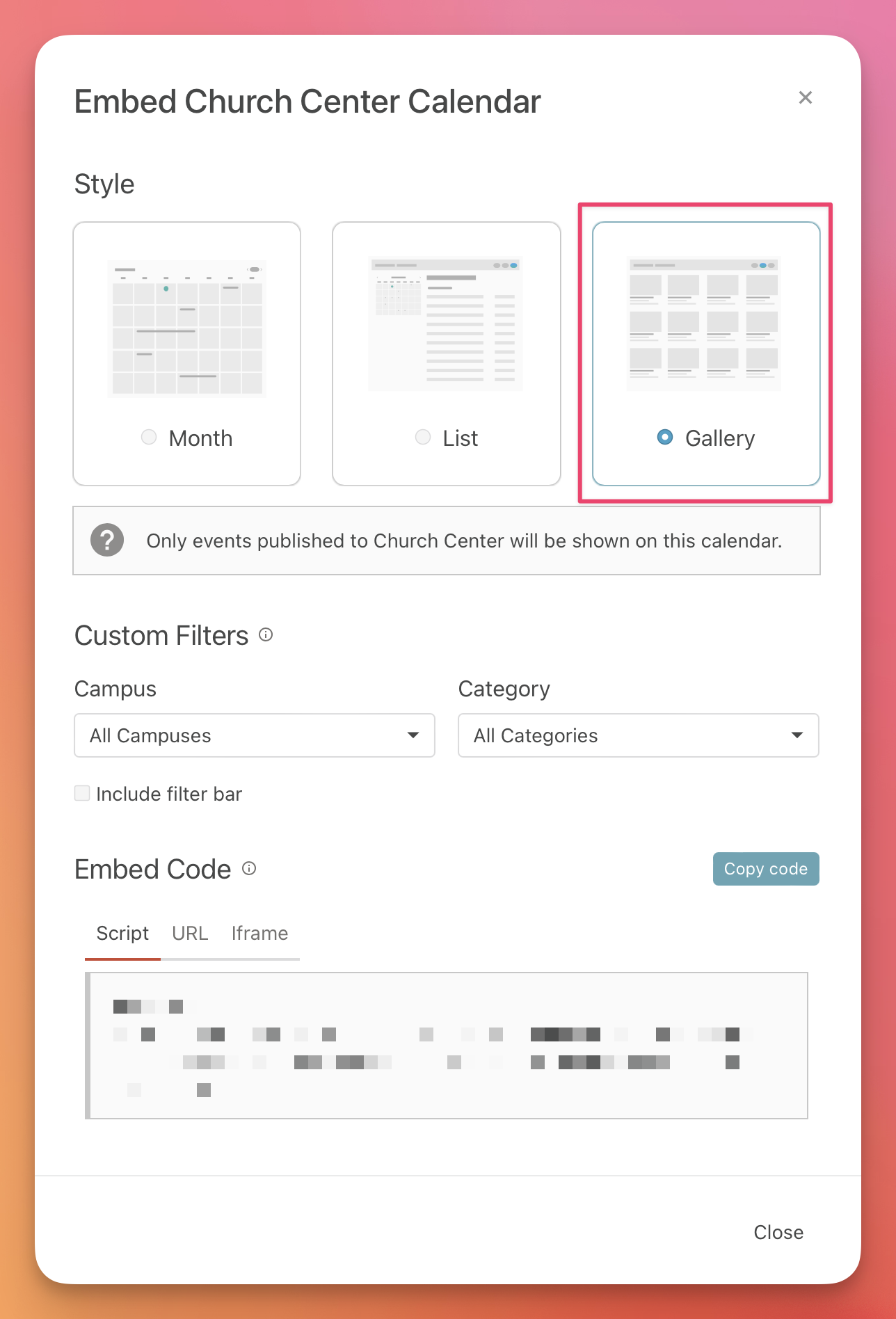The image size is (896, 1319).
Task: Open the Iframe embed tab
Action: click(x=259, y=933)
